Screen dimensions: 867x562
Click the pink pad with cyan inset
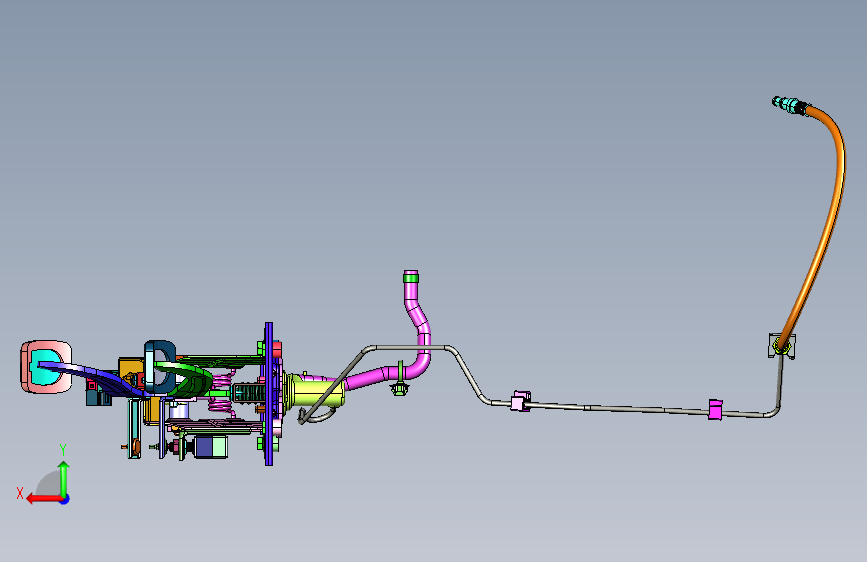point(46,367)
